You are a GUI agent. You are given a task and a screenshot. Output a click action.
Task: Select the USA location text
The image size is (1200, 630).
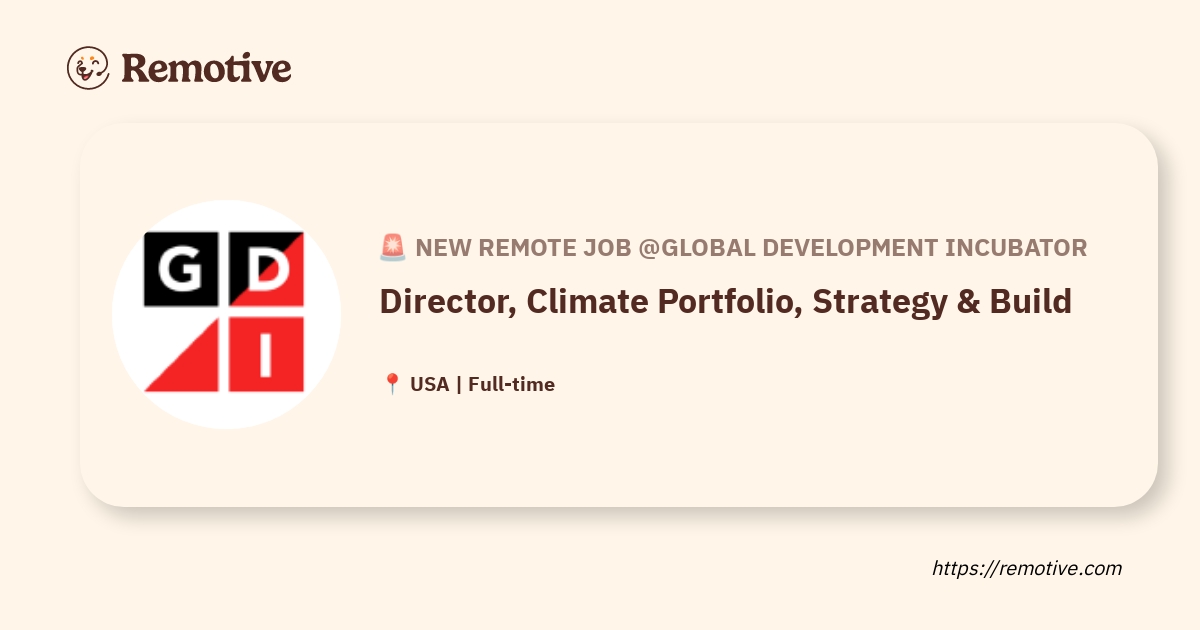pos(430,383)
